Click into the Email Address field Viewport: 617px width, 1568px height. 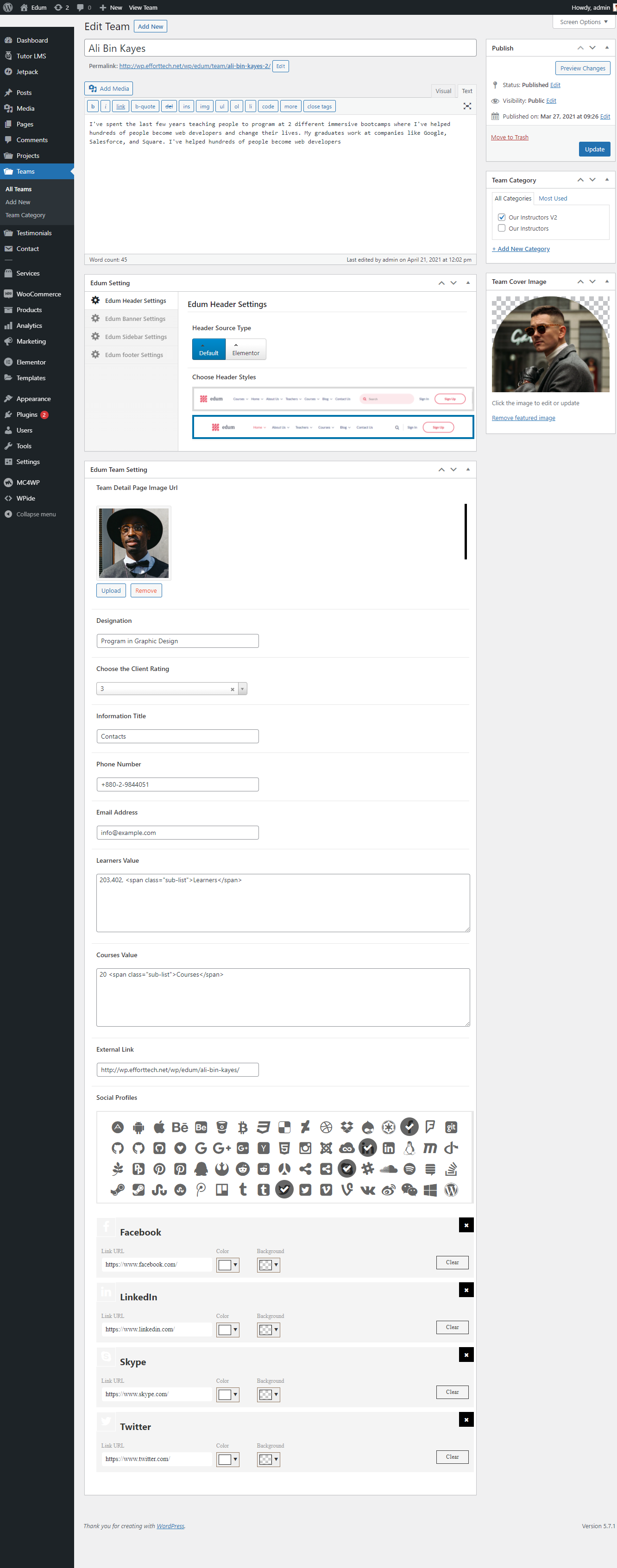pyautogui.click(x=177, y=833)
